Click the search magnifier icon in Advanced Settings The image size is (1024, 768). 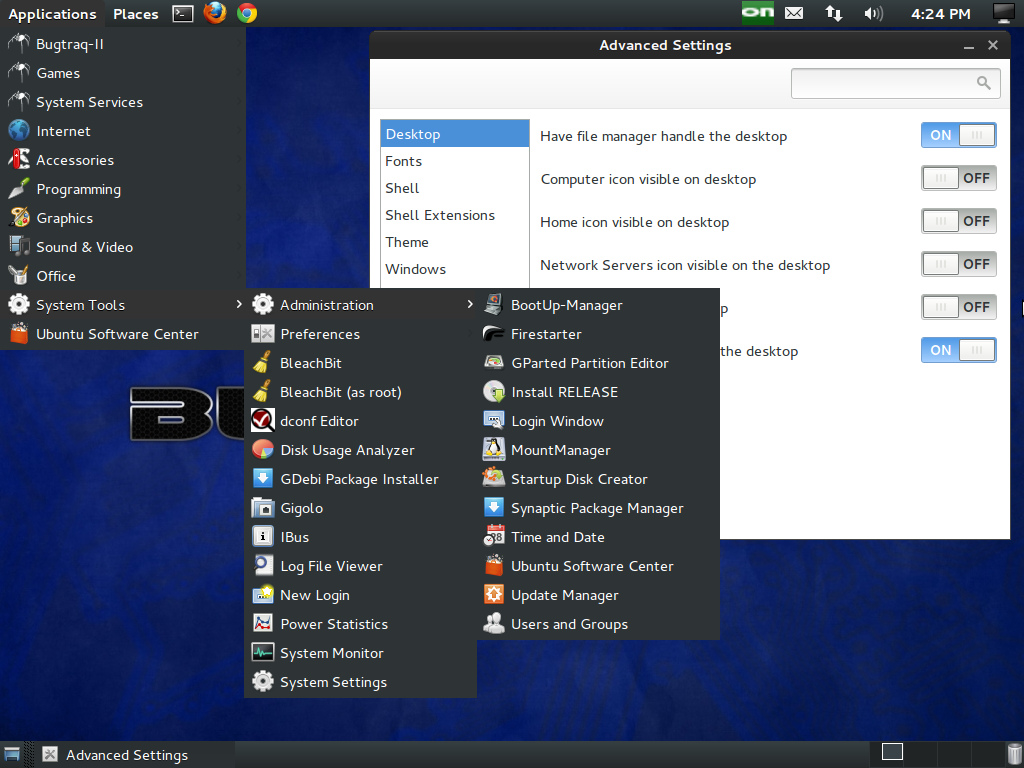984,83
